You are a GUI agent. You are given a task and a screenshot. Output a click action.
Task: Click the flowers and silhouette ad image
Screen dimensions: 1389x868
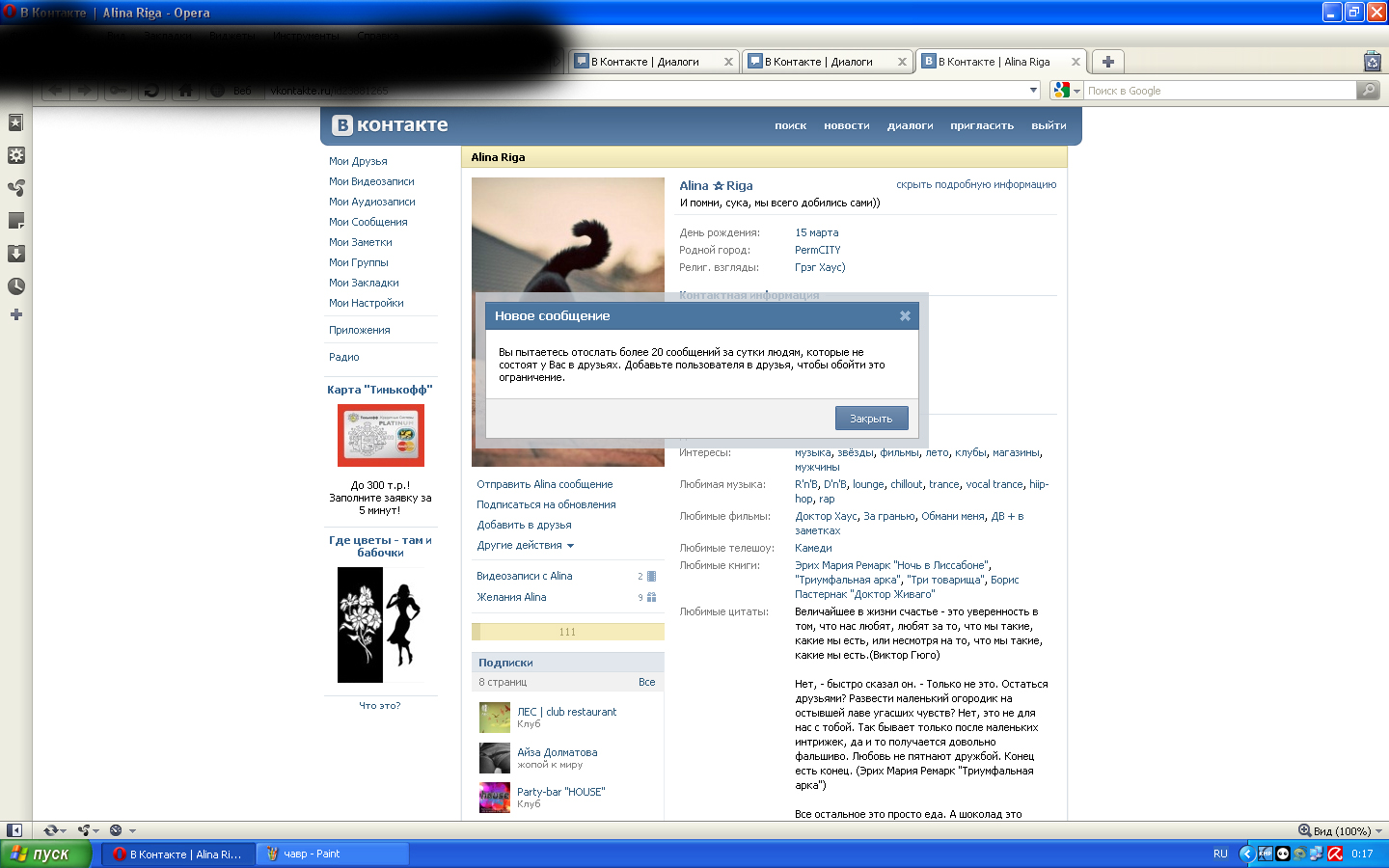point(380,625)
